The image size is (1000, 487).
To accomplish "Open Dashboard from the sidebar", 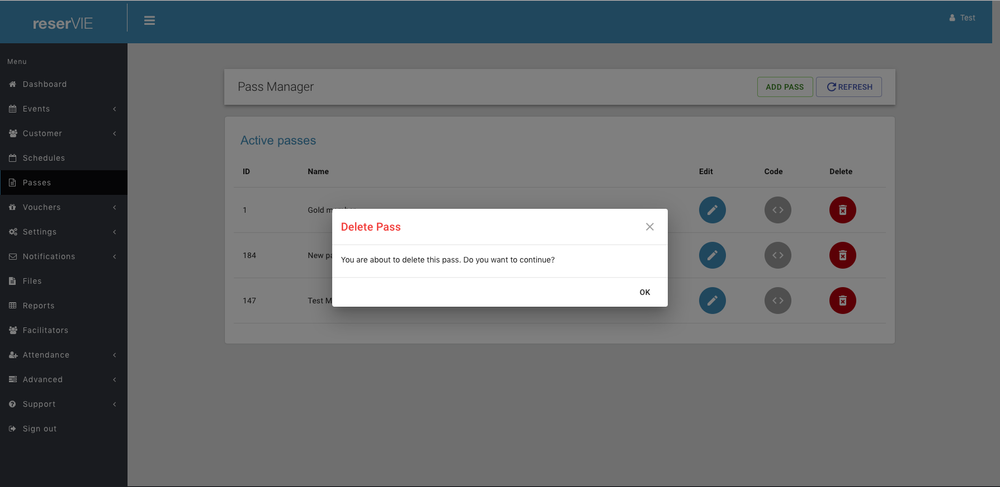I will (x=64, y=84).
